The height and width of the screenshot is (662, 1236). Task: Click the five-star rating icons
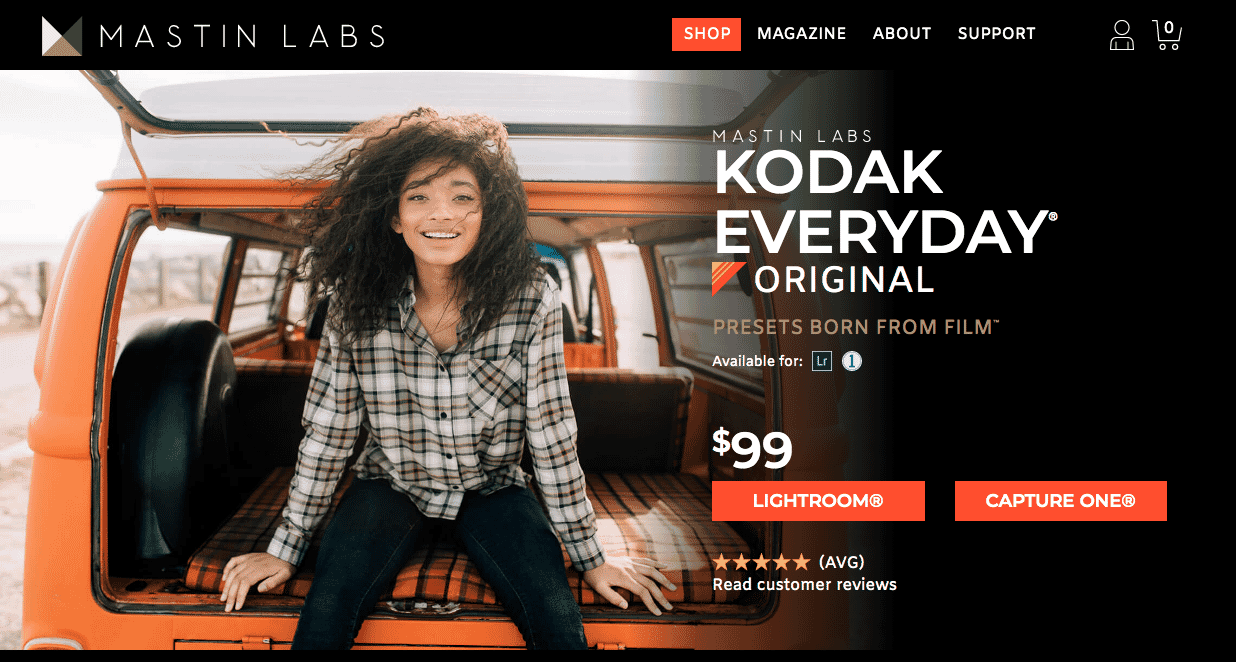point(761,562)
